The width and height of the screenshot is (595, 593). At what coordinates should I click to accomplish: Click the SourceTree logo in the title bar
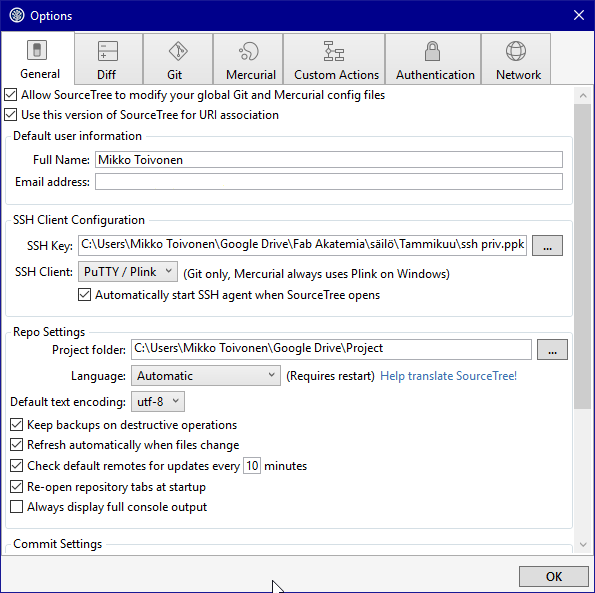pos(17,16)
